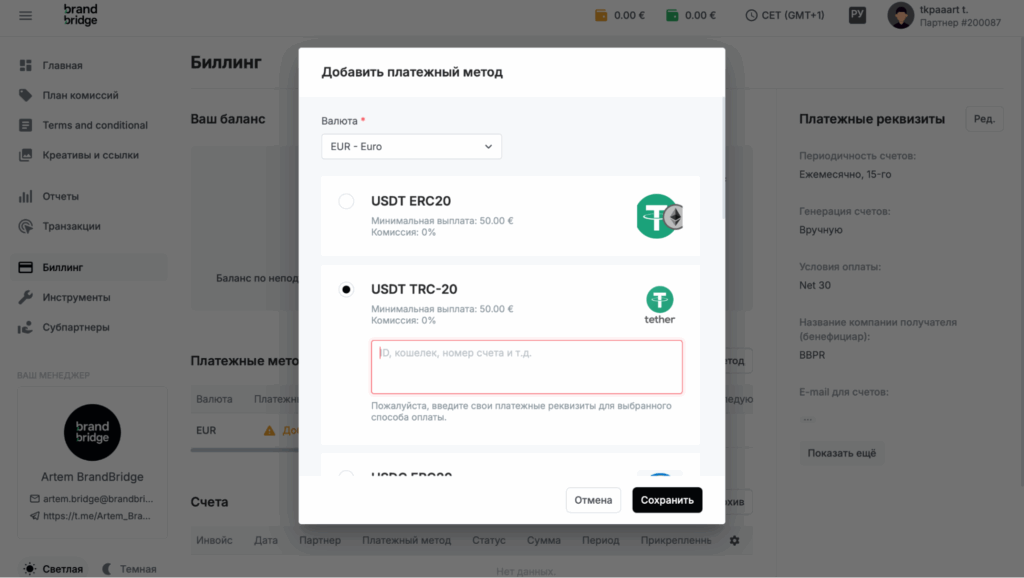Click the Главная dashboard icon
1024x578 pixels.
tap(25, 65)
